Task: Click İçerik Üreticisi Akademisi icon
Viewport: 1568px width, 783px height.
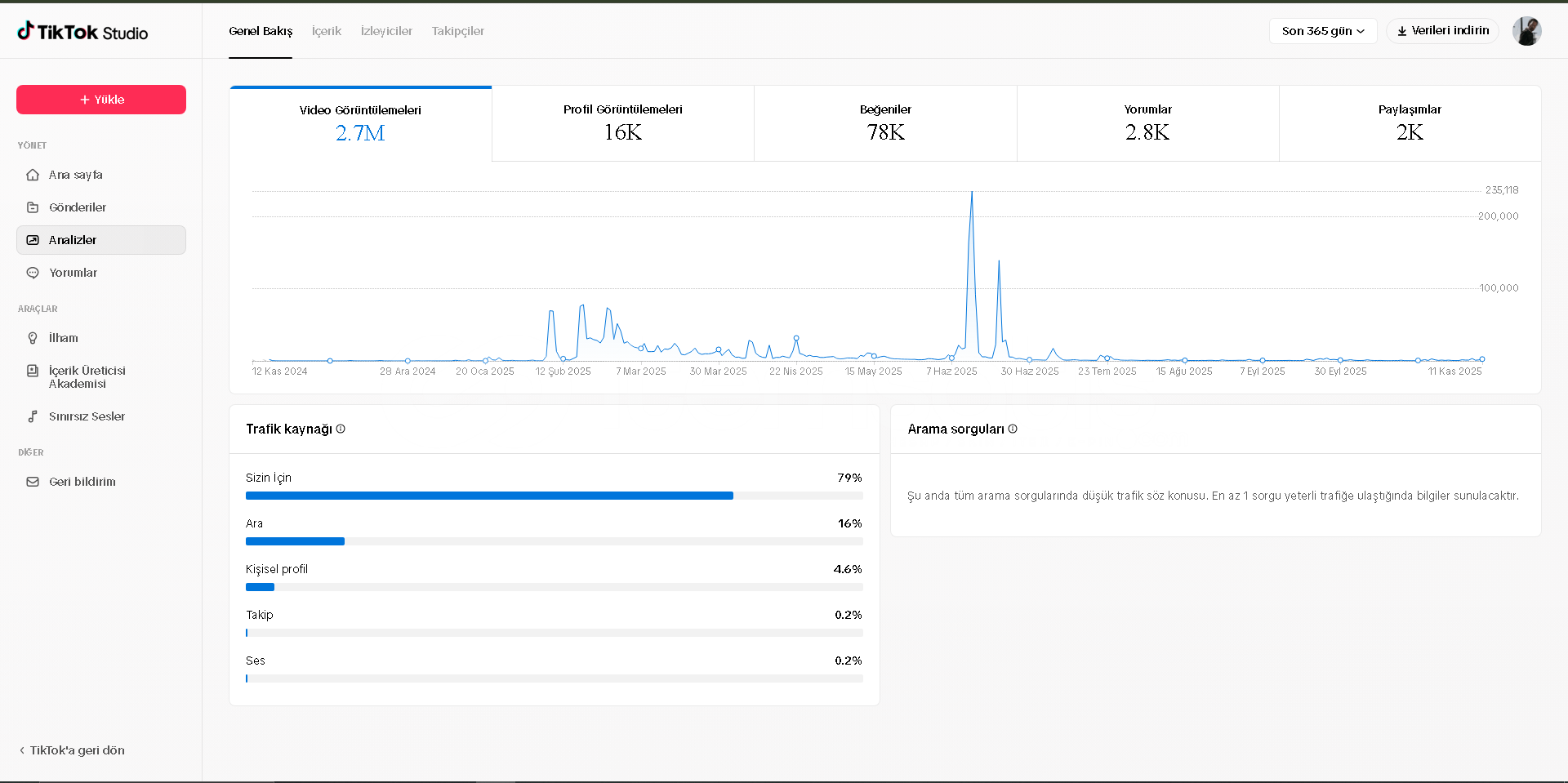Action: point(33,371)
